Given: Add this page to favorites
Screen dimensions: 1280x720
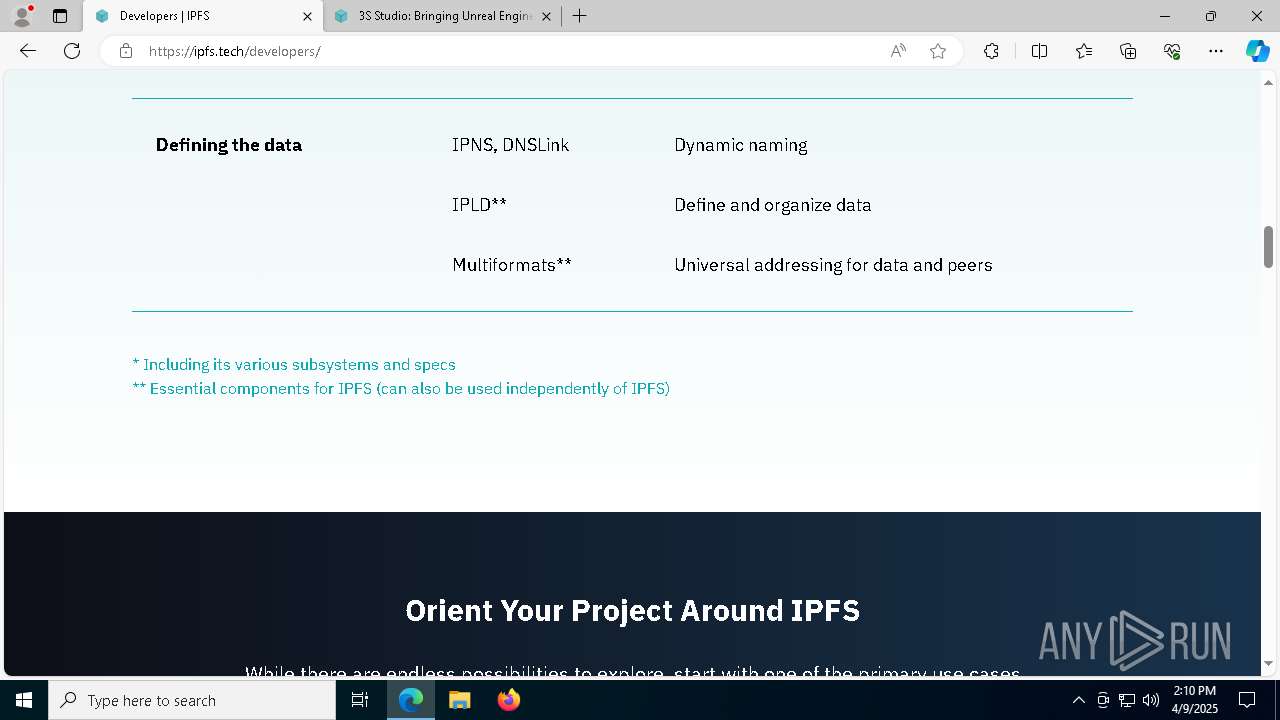Looking at the screenshot, I should [938, 51].
